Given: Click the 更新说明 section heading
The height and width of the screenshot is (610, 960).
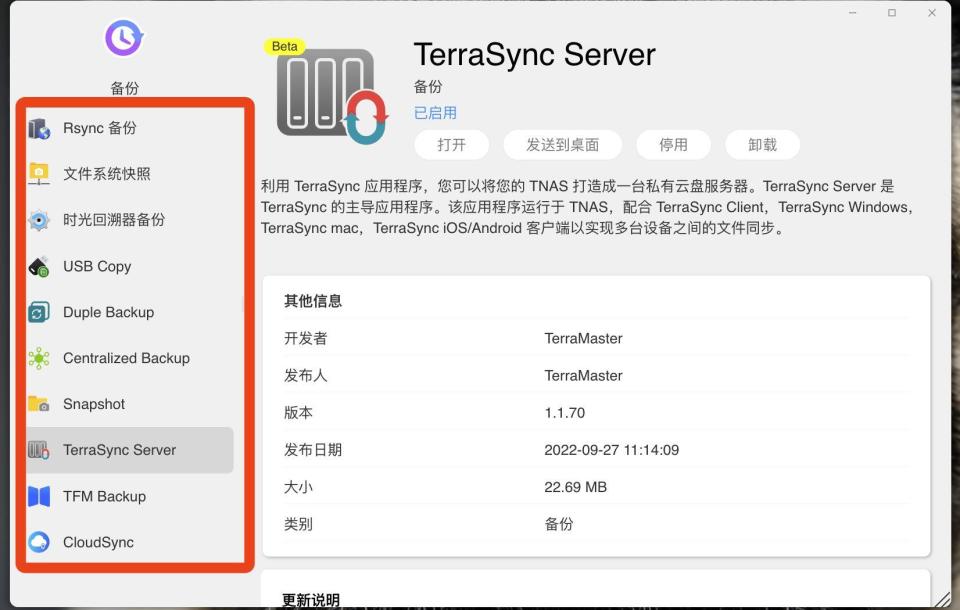Looking at the screenshot, I should point(311,600).
